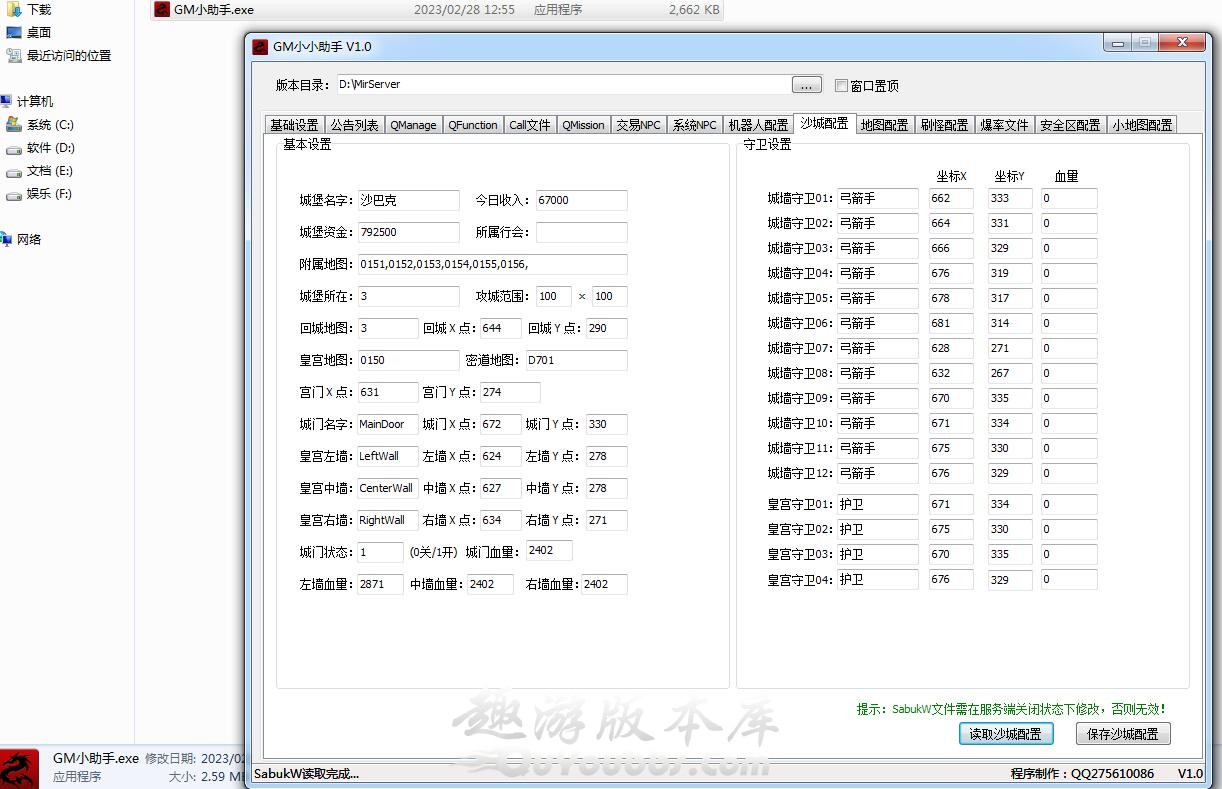Click the 保存沙城配置 button

tap(1123, 734)
